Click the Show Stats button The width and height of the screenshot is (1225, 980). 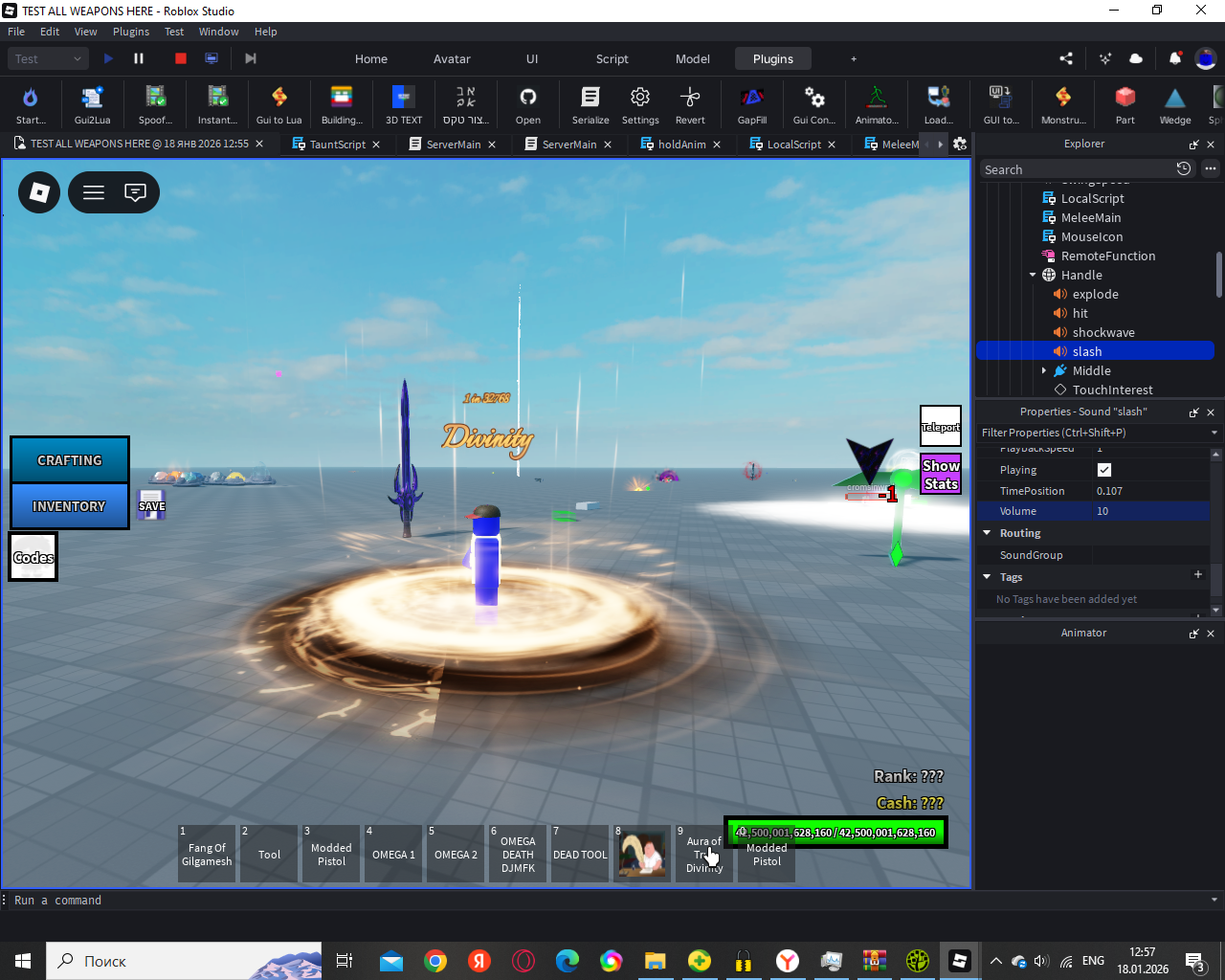click(940, 475)
